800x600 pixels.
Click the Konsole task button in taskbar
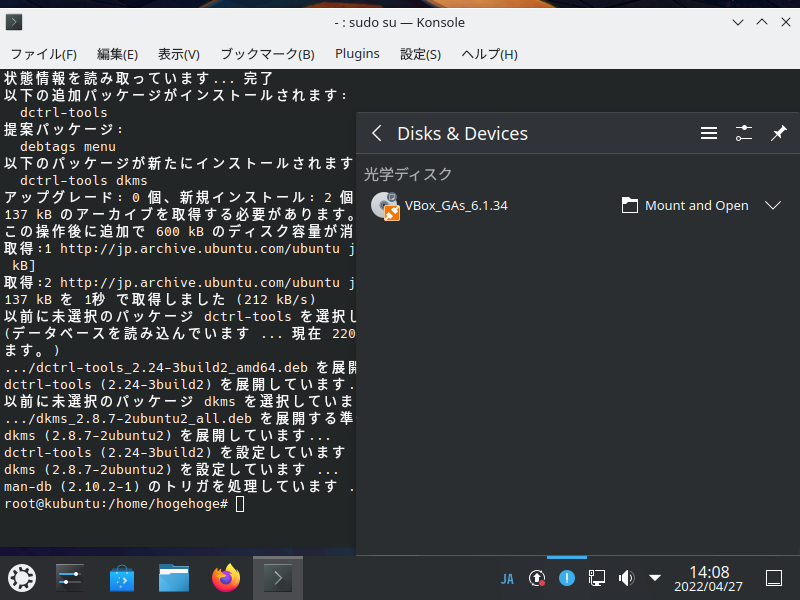[278, 578]
